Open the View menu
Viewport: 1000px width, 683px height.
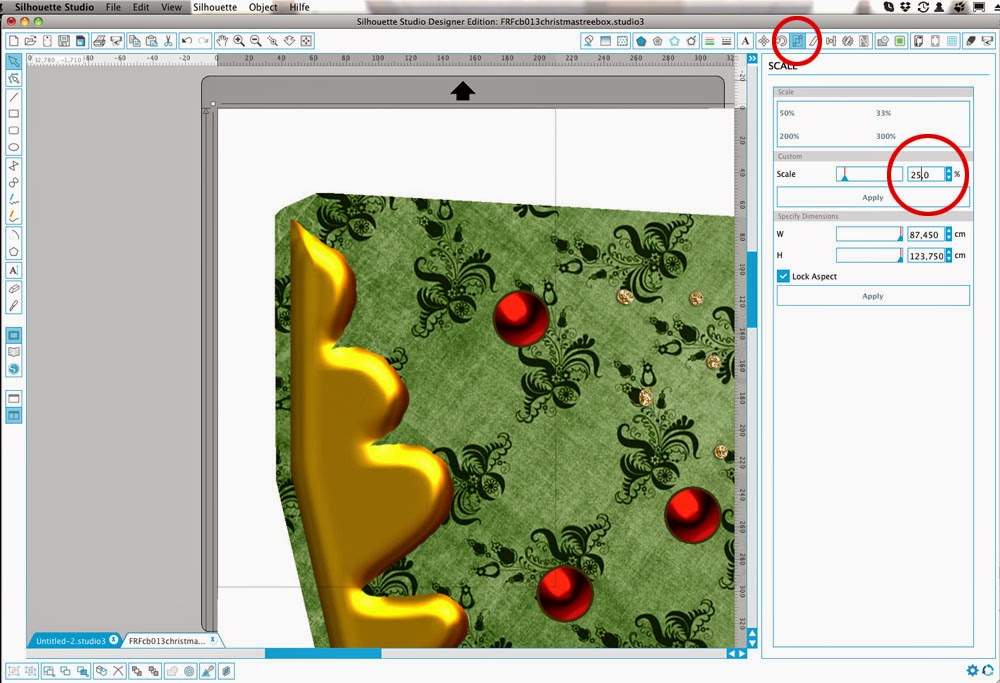(x=171, y=7)
